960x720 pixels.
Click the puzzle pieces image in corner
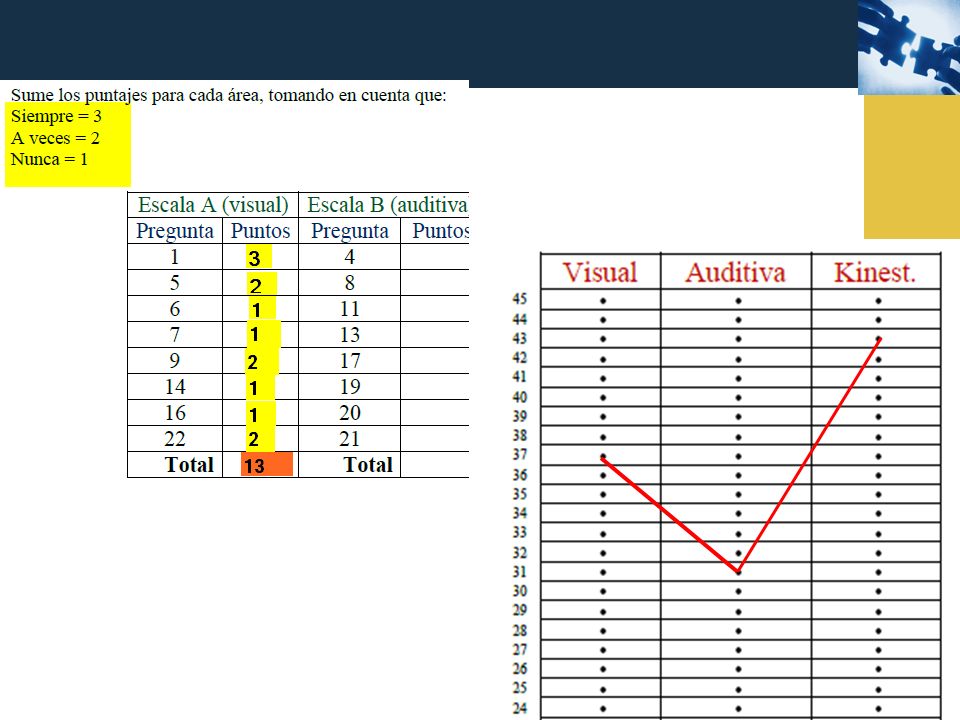pos(909,47)
